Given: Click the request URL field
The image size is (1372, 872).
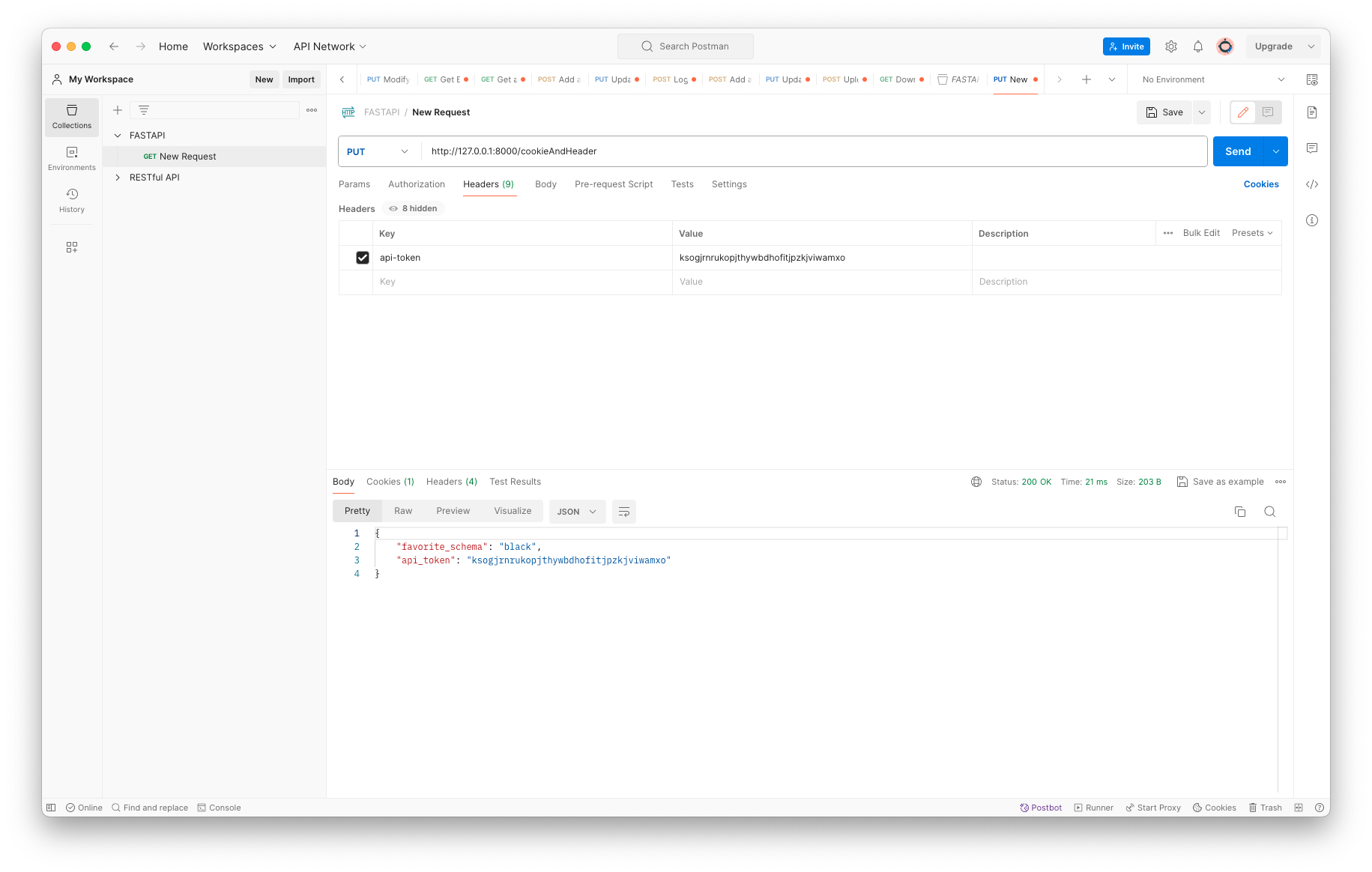Looking at the screenshot, I should [x=814, y=151].
